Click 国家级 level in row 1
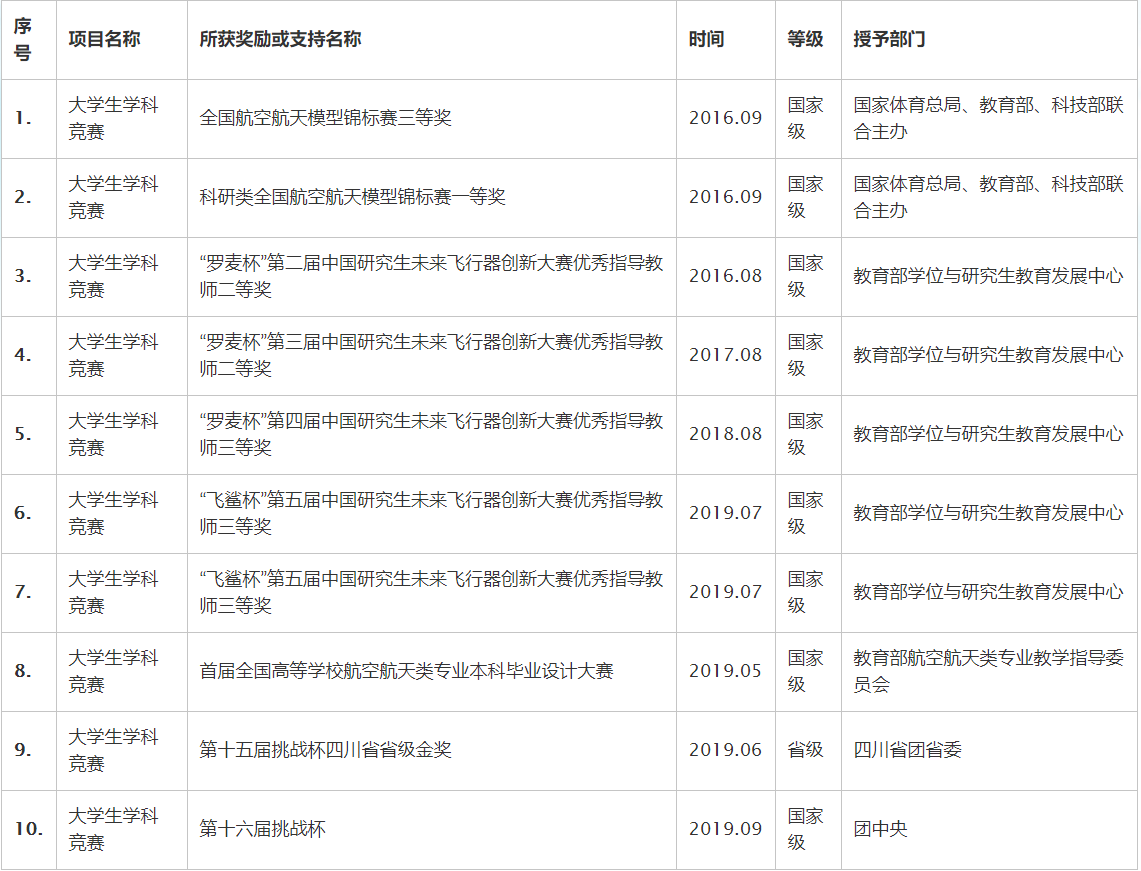Viewport: 1141px width, 871px height. pyautogui.click(x=808, y=119)
